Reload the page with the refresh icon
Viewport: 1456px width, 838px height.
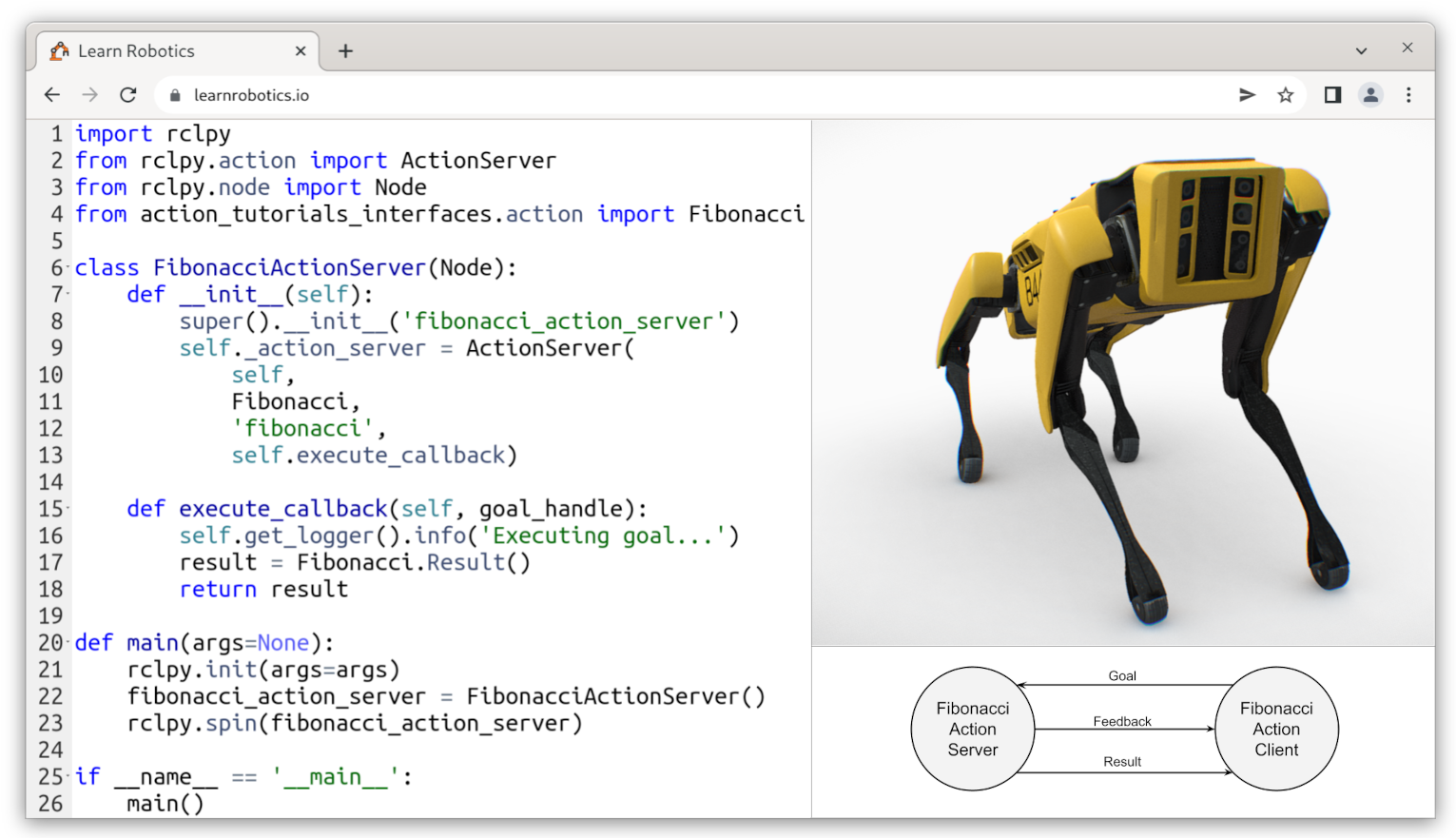[128, 95]
